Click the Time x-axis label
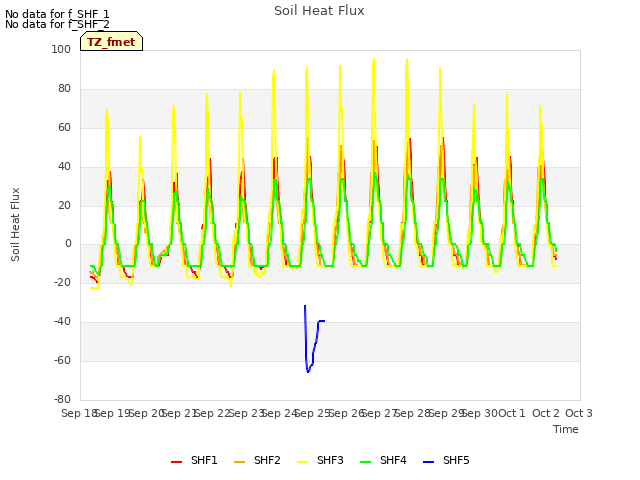This screenshot has width=640, height=480. (x=566, y=429)
